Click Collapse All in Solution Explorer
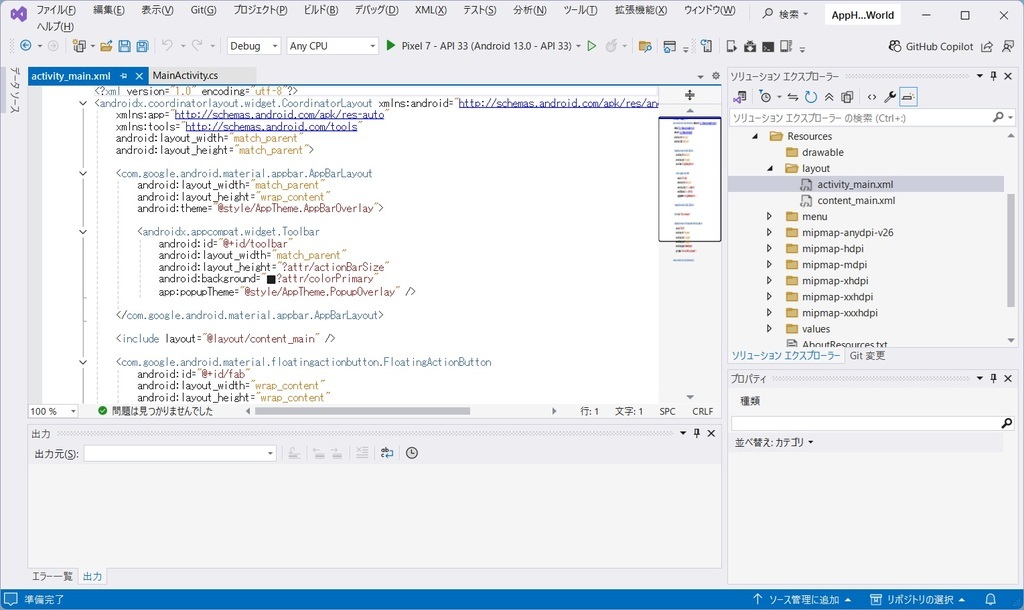This screenshot has height=610, width=1024. 828,96
